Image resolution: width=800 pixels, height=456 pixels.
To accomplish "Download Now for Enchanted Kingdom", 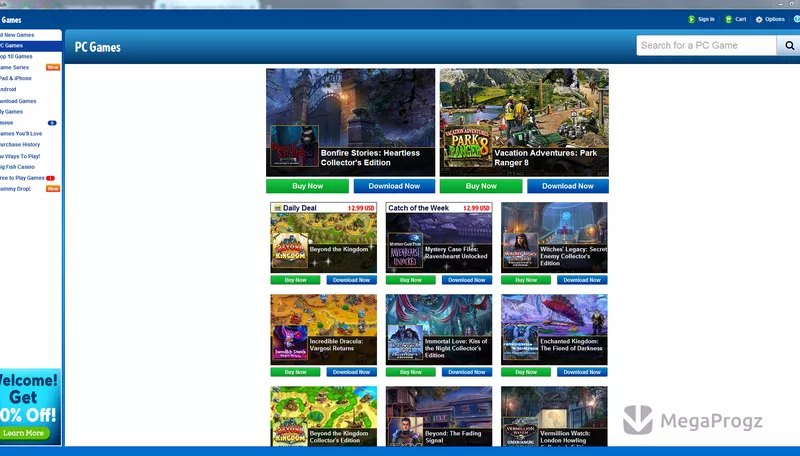I will (582, 372).
